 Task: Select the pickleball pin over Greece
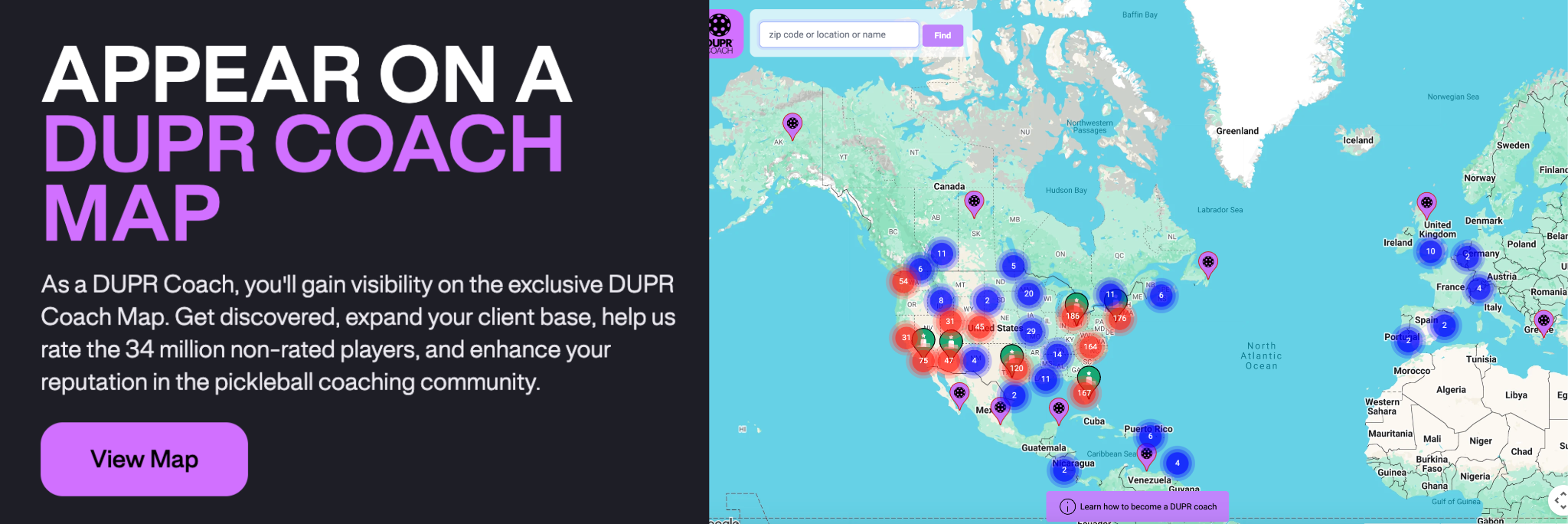(1544, 323)
